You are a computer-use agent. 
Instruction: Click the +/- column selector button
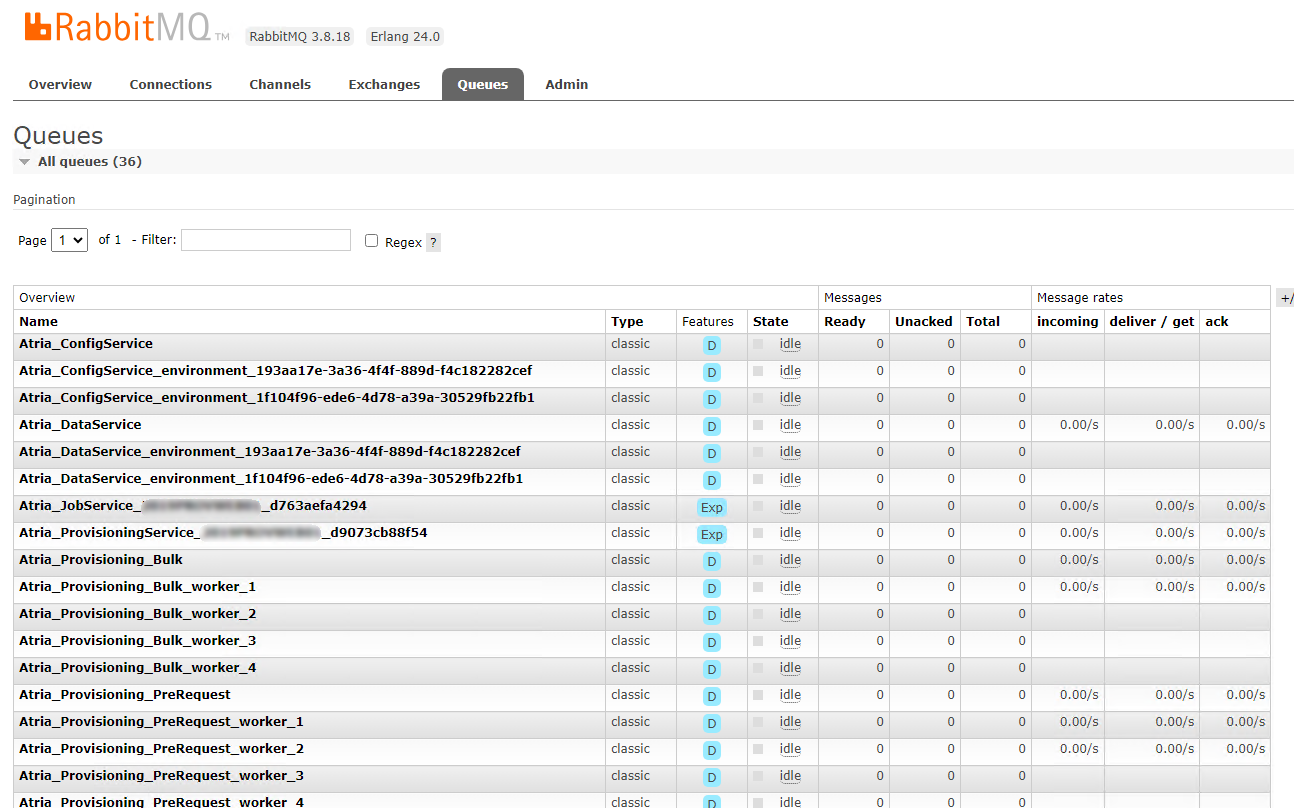(1285, 298)
